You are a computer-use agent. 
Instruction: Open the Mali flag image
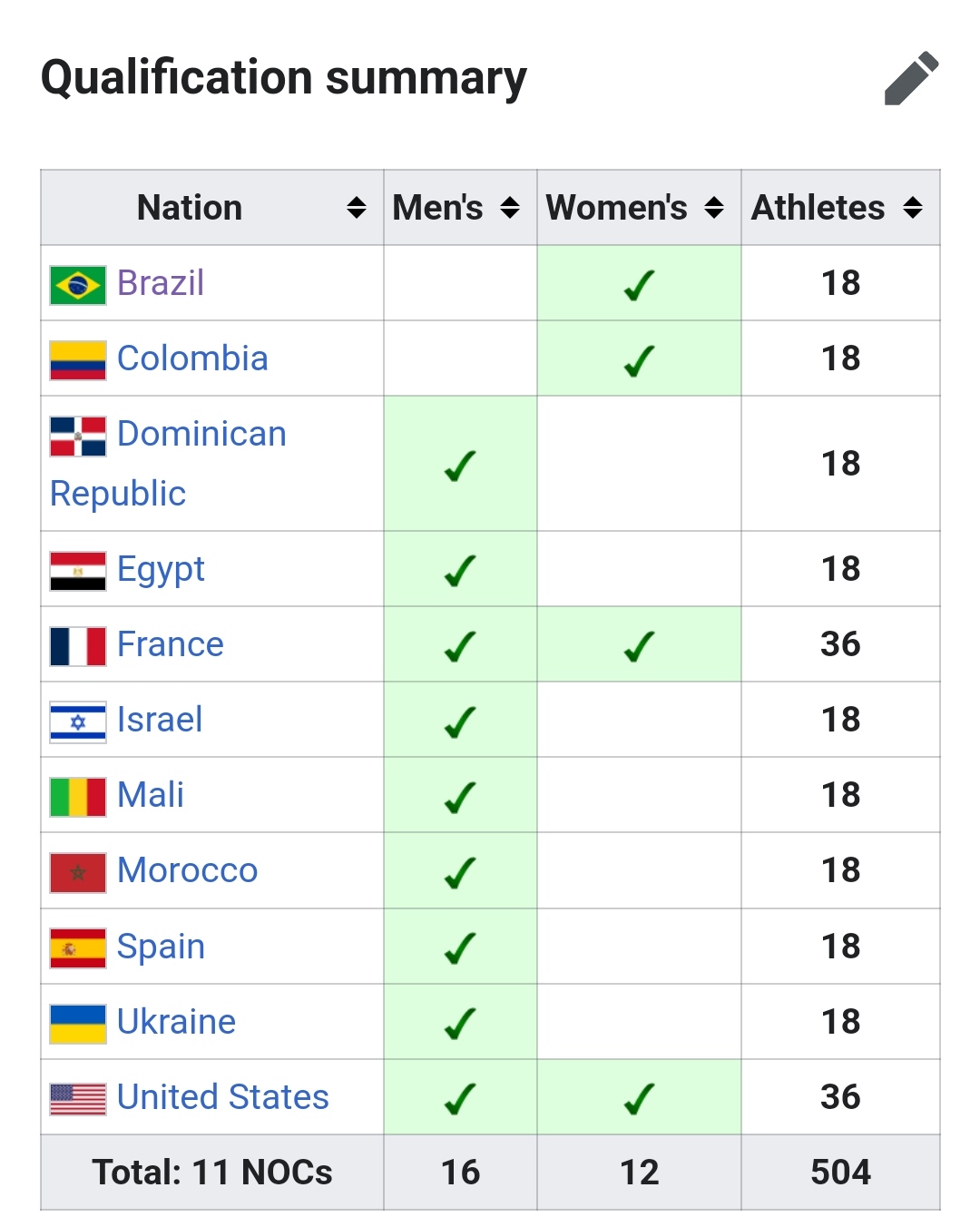coord(78,797)
